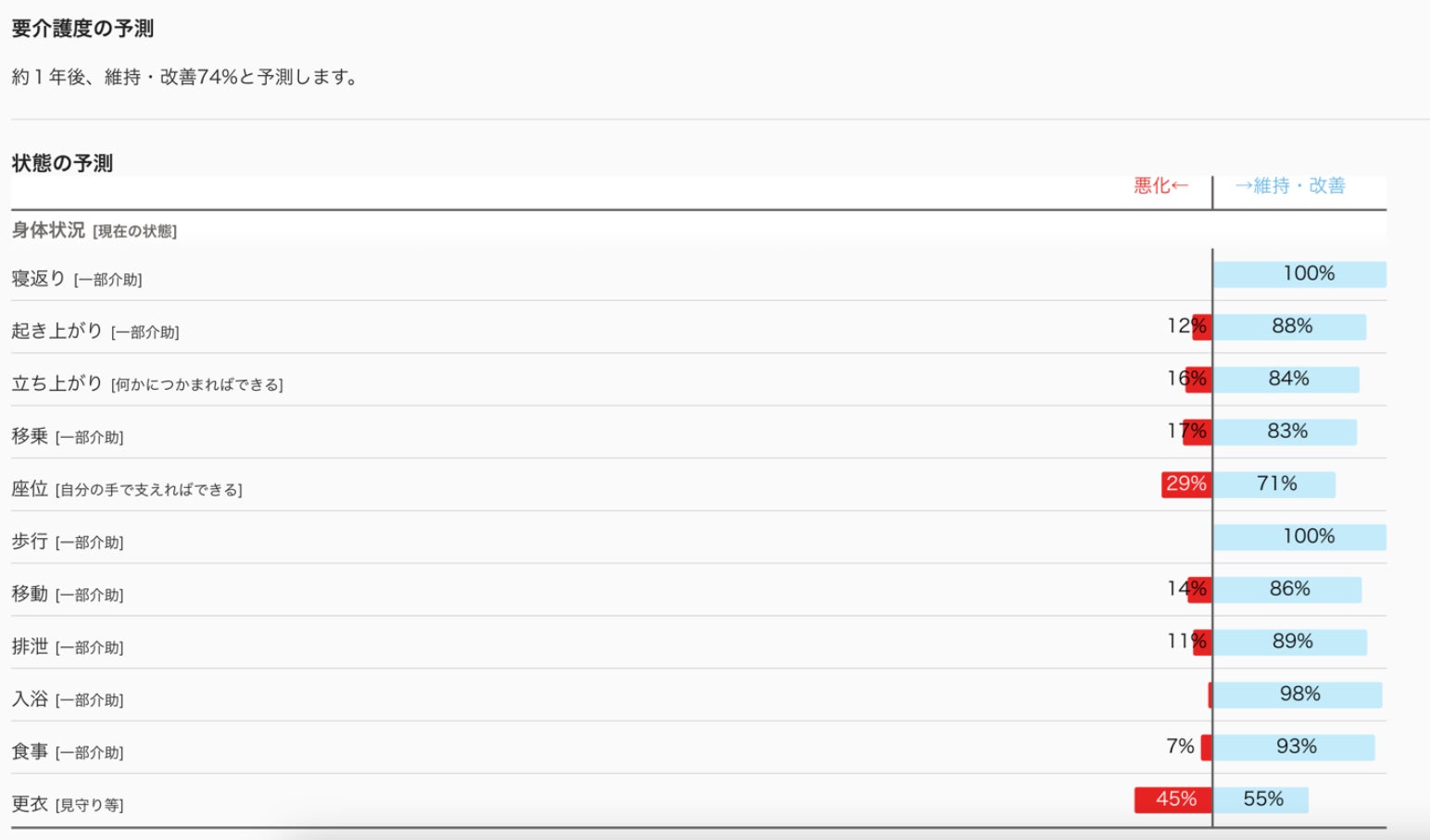Select the blue 86% bar for 移動
Screen dimensions: 1430x840
(x=1287, y=590)
